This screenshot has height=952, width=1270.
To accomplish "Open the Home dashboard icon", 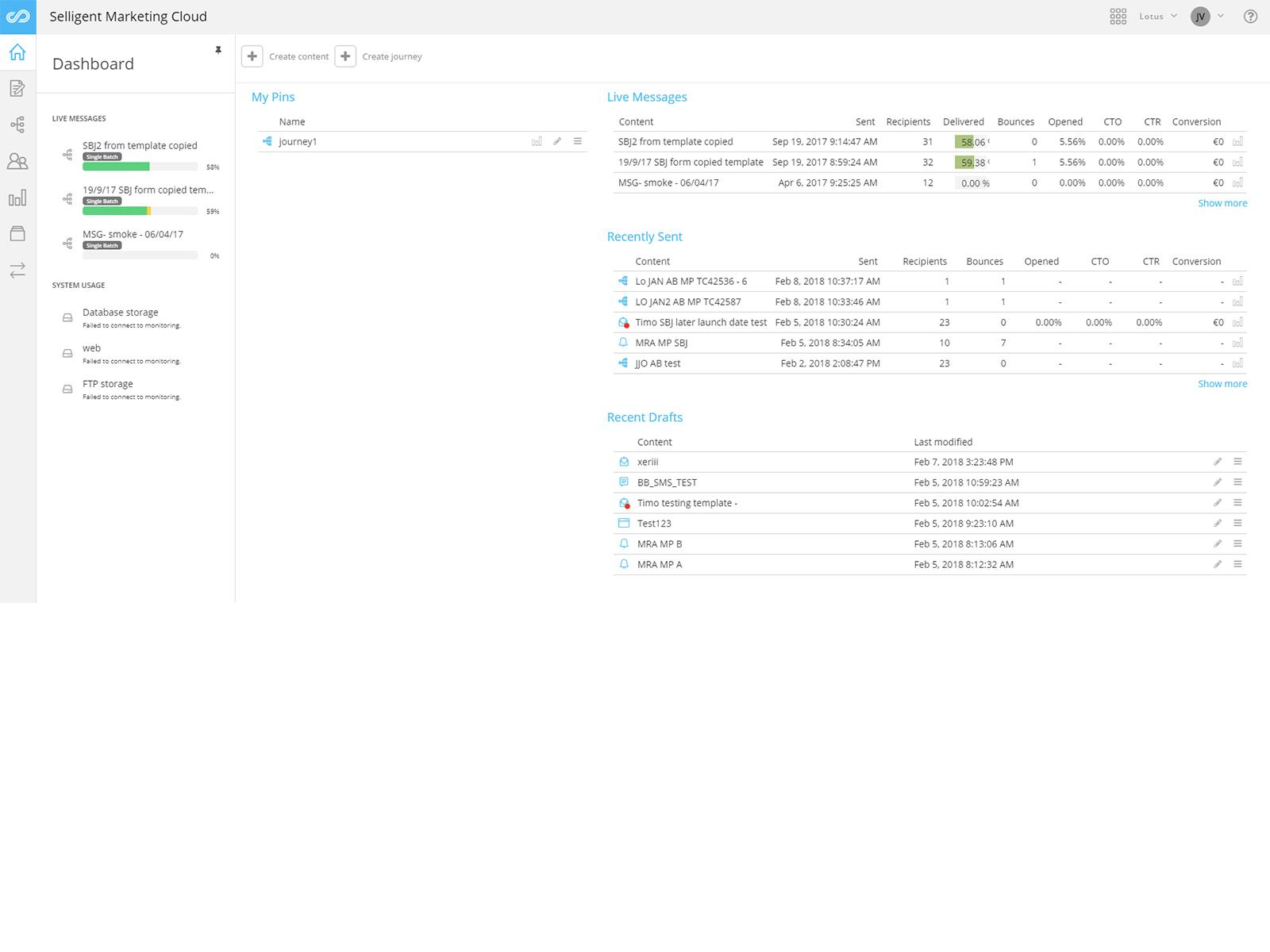I will point(17,52).
